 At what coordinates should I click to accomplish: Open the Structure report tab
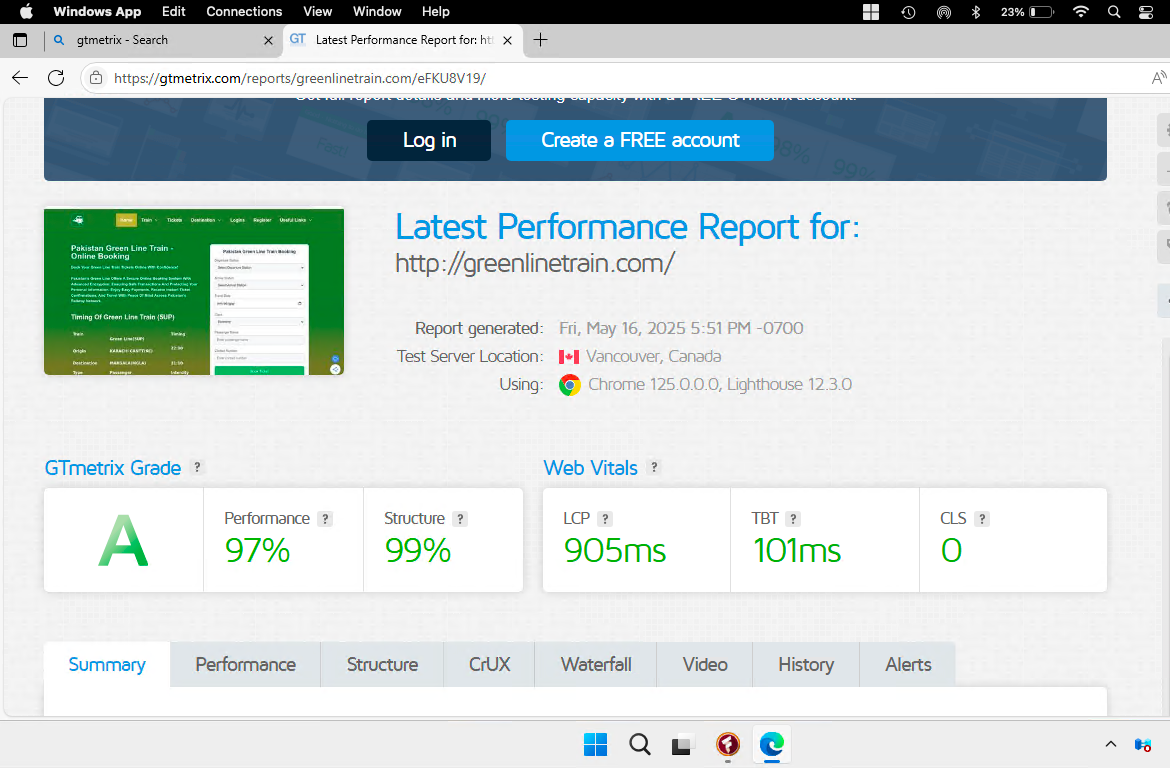tap(382, 665)
